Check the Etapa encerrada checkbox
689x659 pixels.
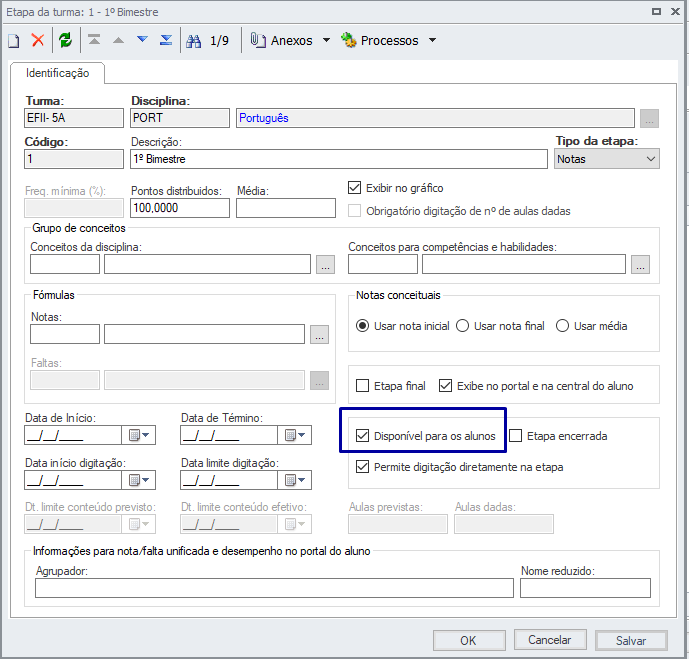[515, 436]
